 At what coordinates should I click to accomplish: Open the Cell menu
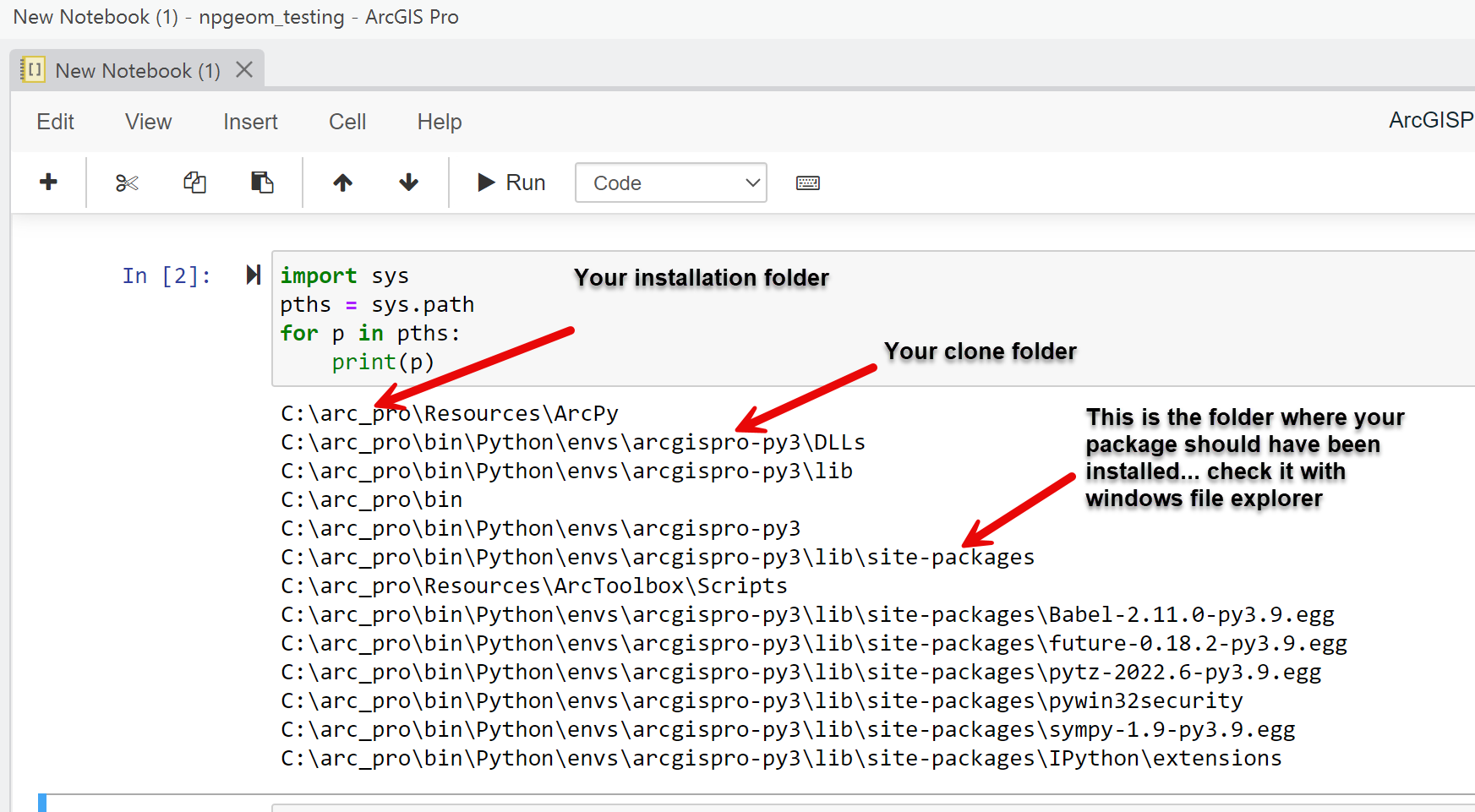click(x=347, y=121)
